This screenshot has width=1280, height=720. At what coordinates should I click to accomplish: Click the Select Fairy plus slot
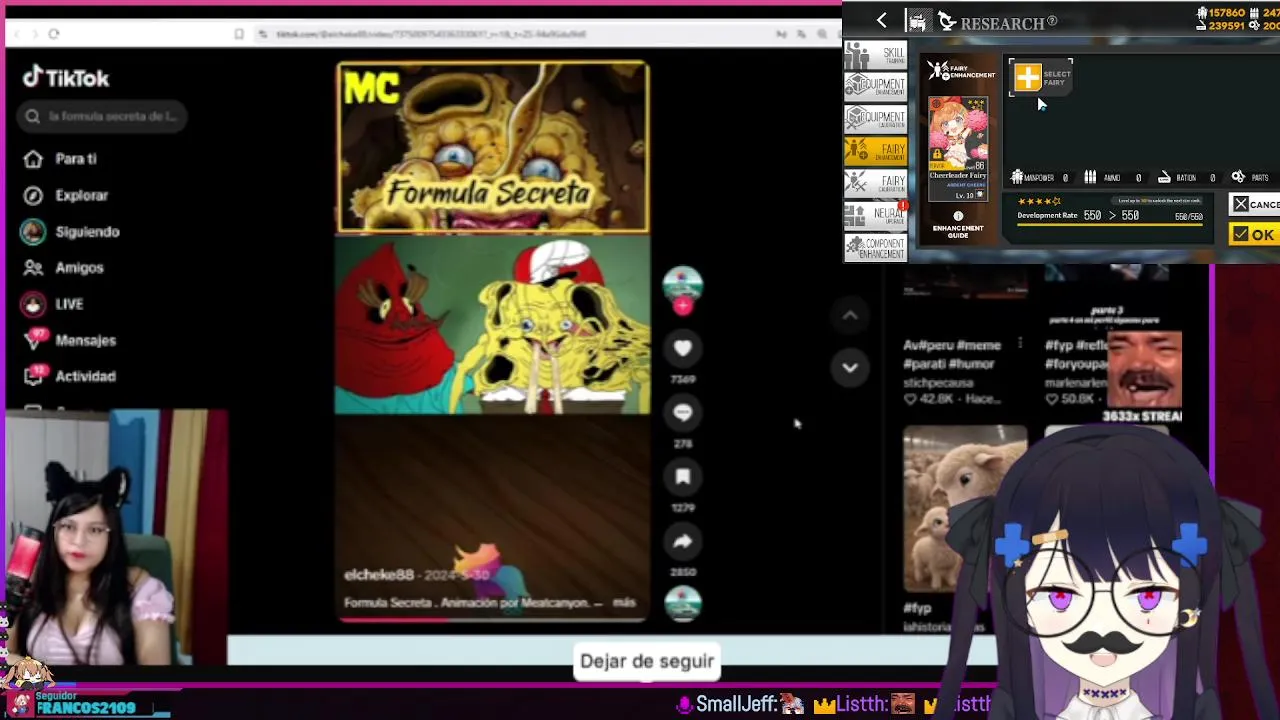coord(1040,77)
